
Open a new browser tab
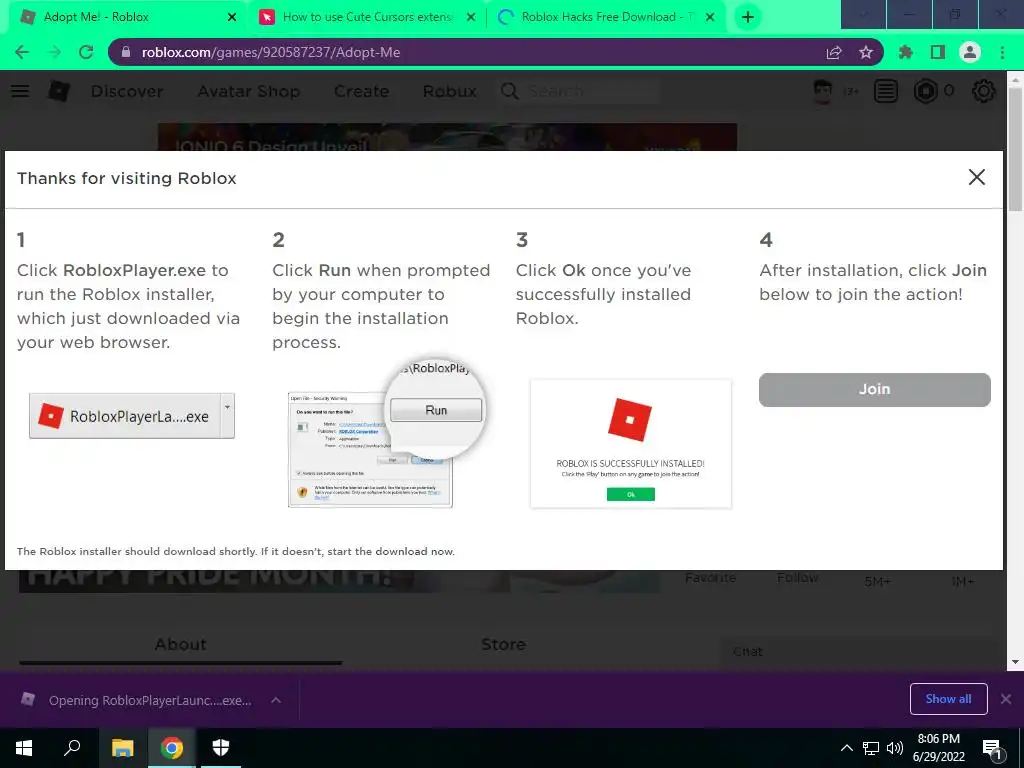pyautogui.click(x=748, y=17)
